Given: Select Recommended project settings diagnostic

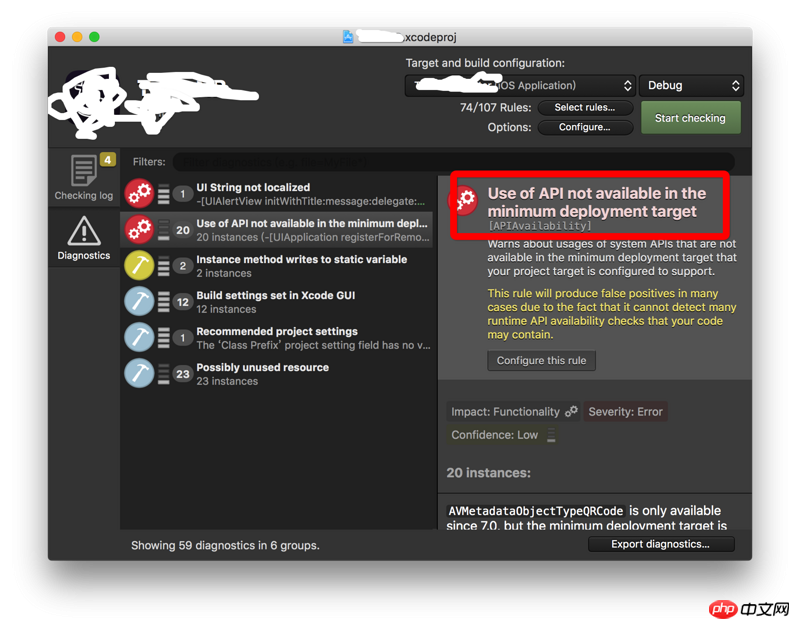Looking at the screenshot, I should click(x=277, y=338).
